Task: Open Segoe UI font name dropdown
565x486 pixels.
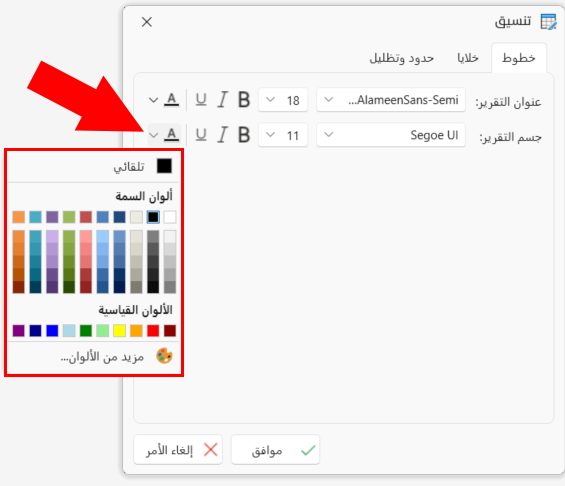Action: (x=391, y=135)
